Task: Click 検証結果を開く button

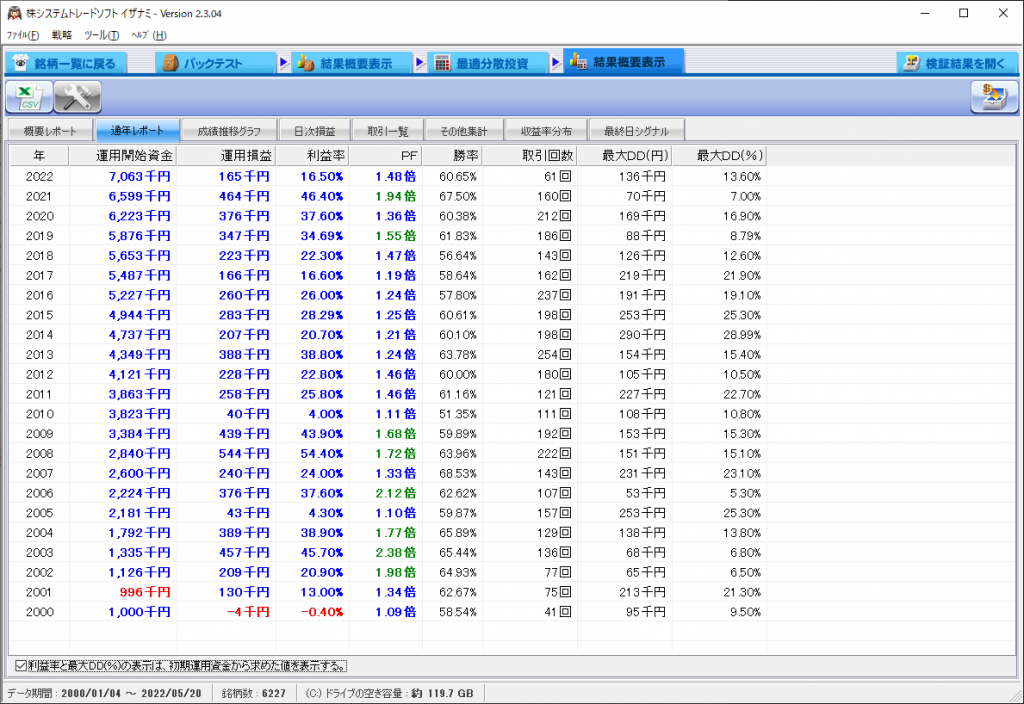Action: point(957,63)
